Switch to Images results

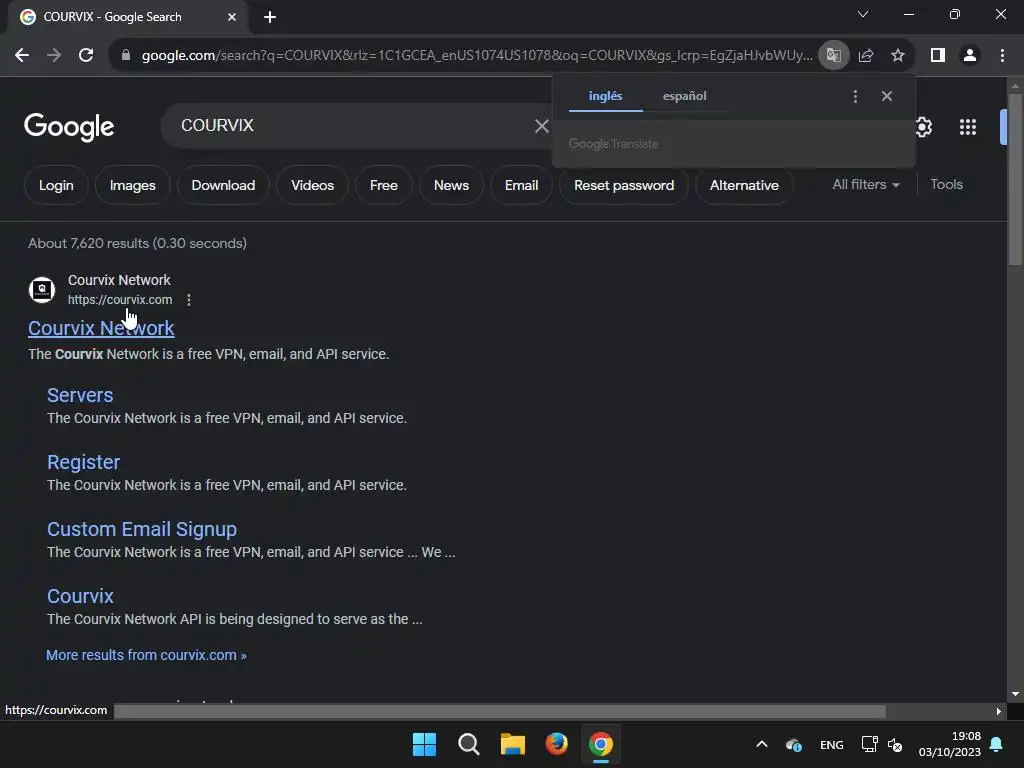(x=133, y=185)
